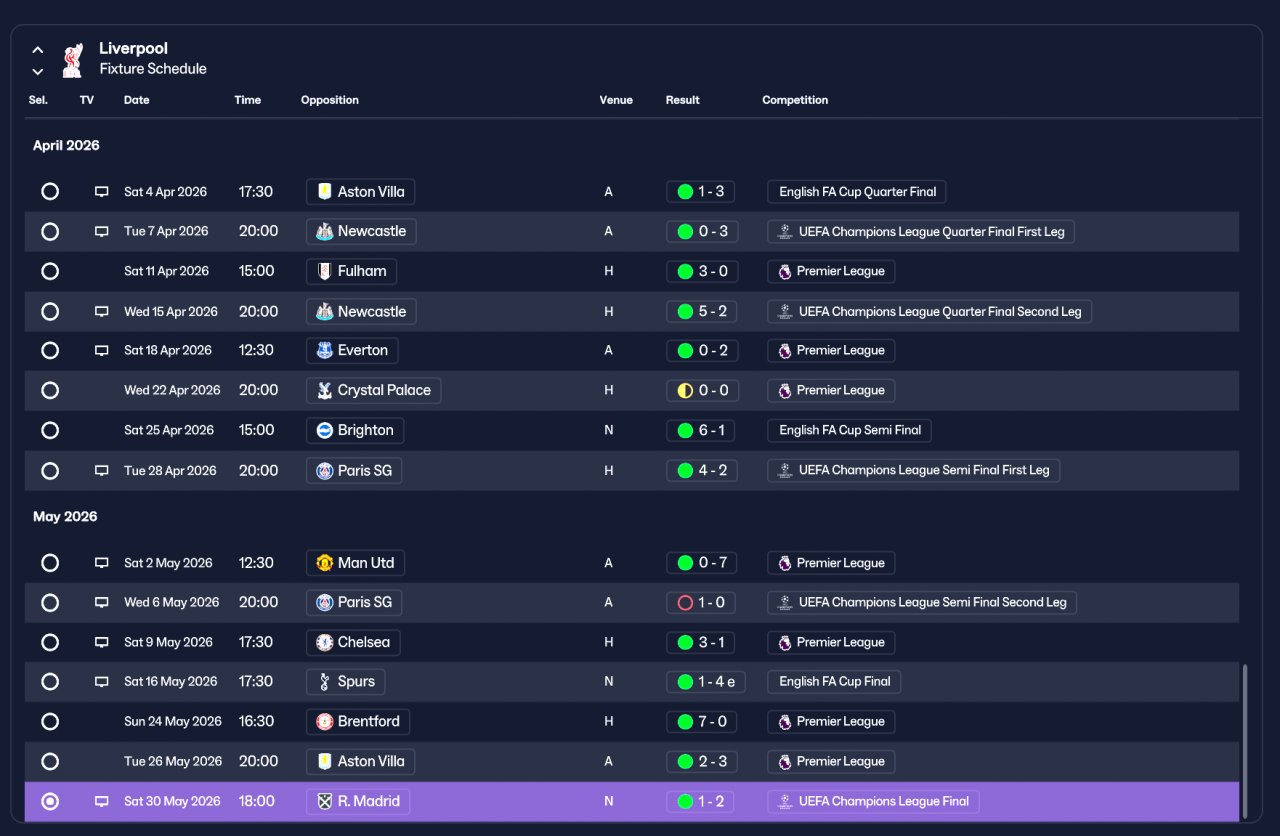Sort by the Time column header
1280x836 pixels.
[248, 100]
